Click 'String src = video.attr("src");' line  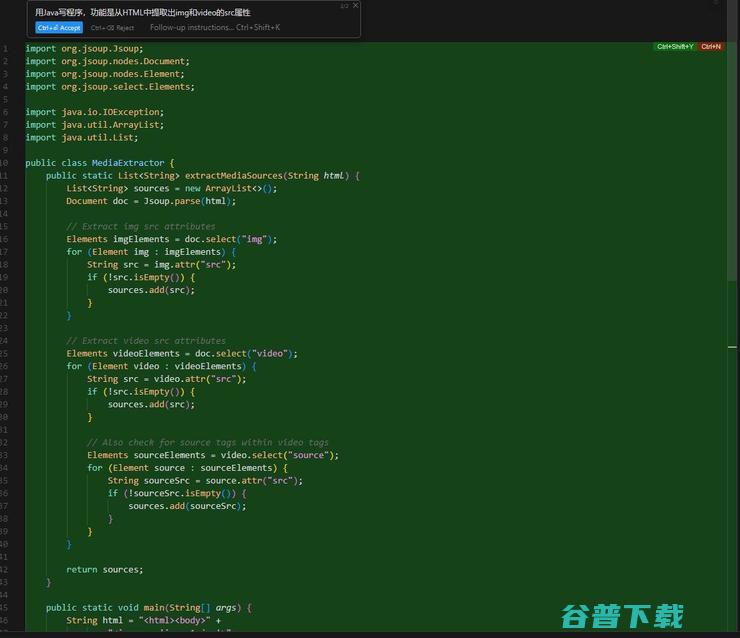(167, 379)
